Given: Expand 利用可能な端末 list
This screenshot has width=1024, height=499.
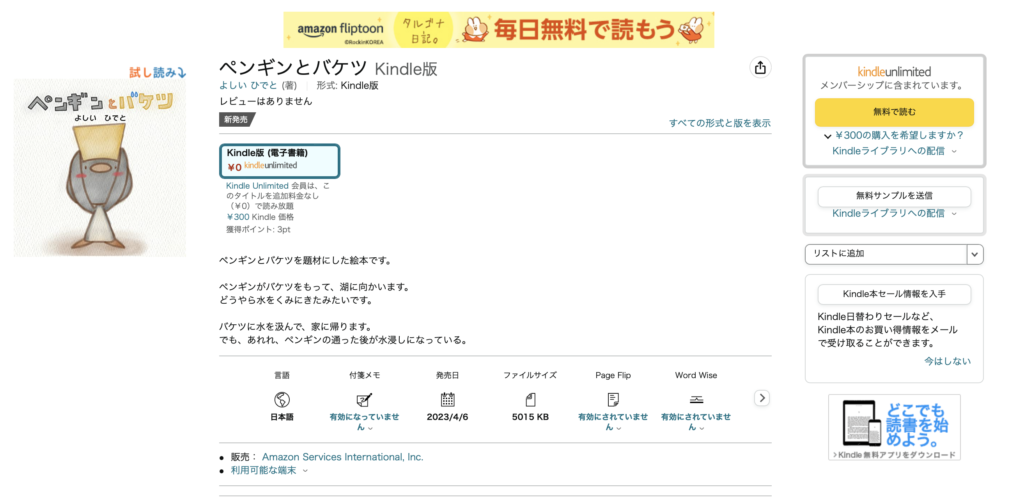Looking at the screenshot, I should [270, 470].
